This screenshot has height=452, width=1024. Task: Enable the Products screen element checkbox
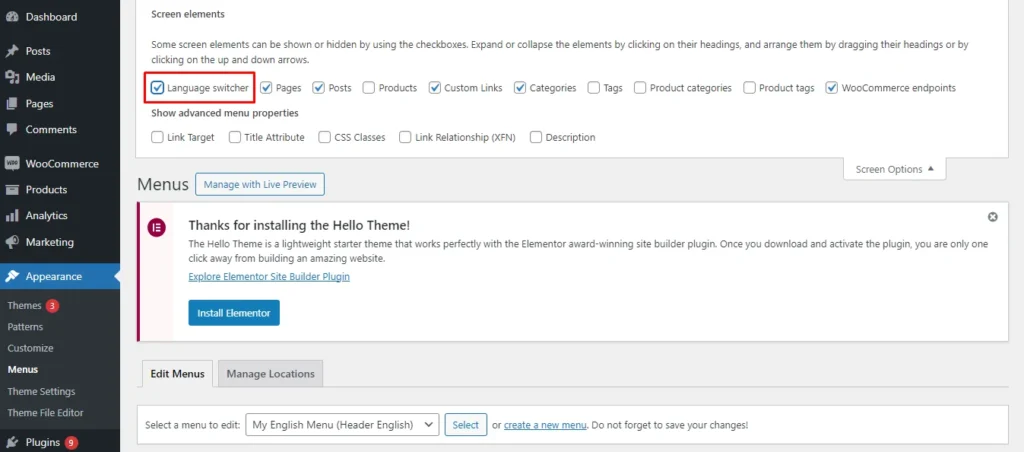pyautogui.click(x=369, y=88)
